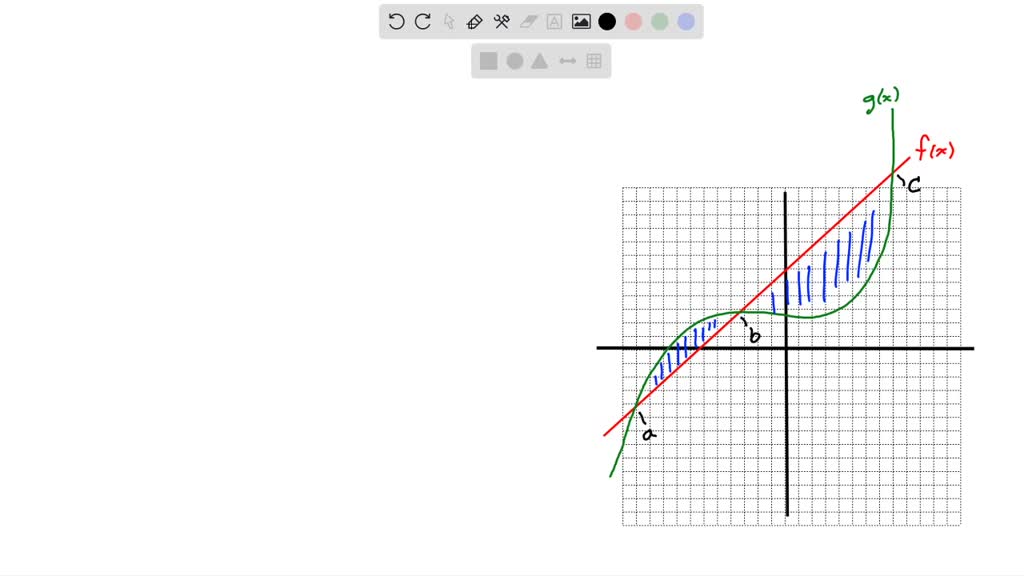Select the g(x) curve label
Image resolution: width=1024 pixels, height=576 pixels.
coord(879,99)
